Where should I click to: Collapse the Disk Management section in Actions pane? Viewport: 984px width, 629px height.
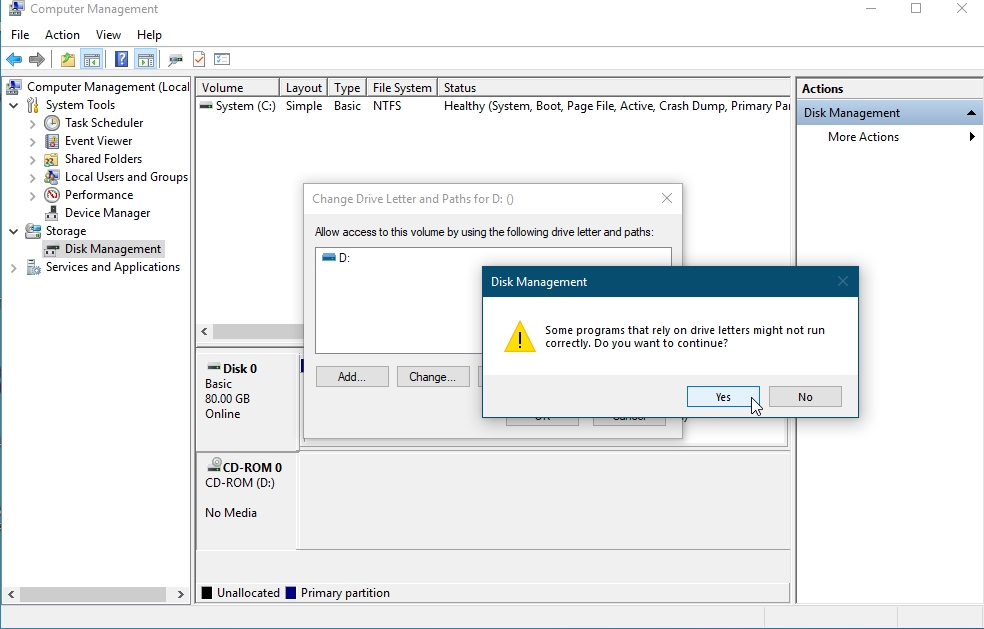971,113
